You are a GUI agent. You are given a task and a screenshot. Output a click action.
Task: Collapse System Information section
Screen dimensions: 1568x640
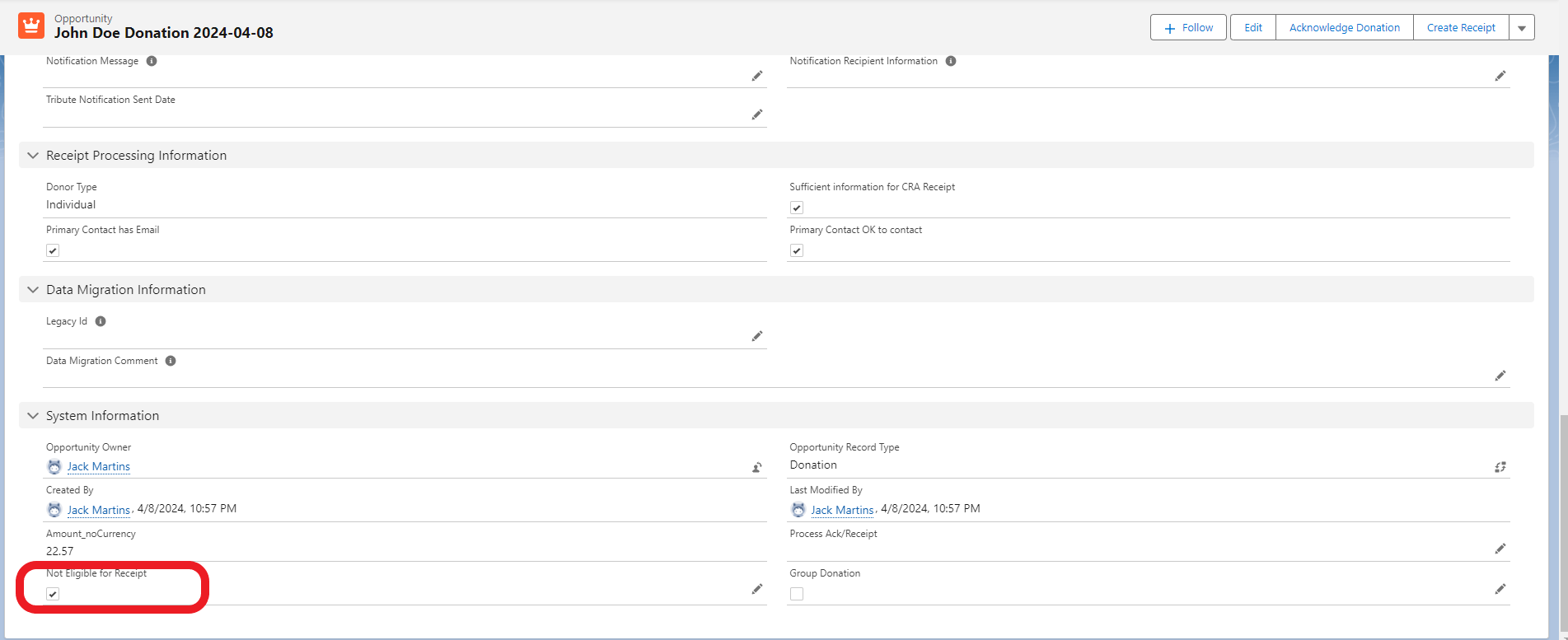click(x=33, y=415)
